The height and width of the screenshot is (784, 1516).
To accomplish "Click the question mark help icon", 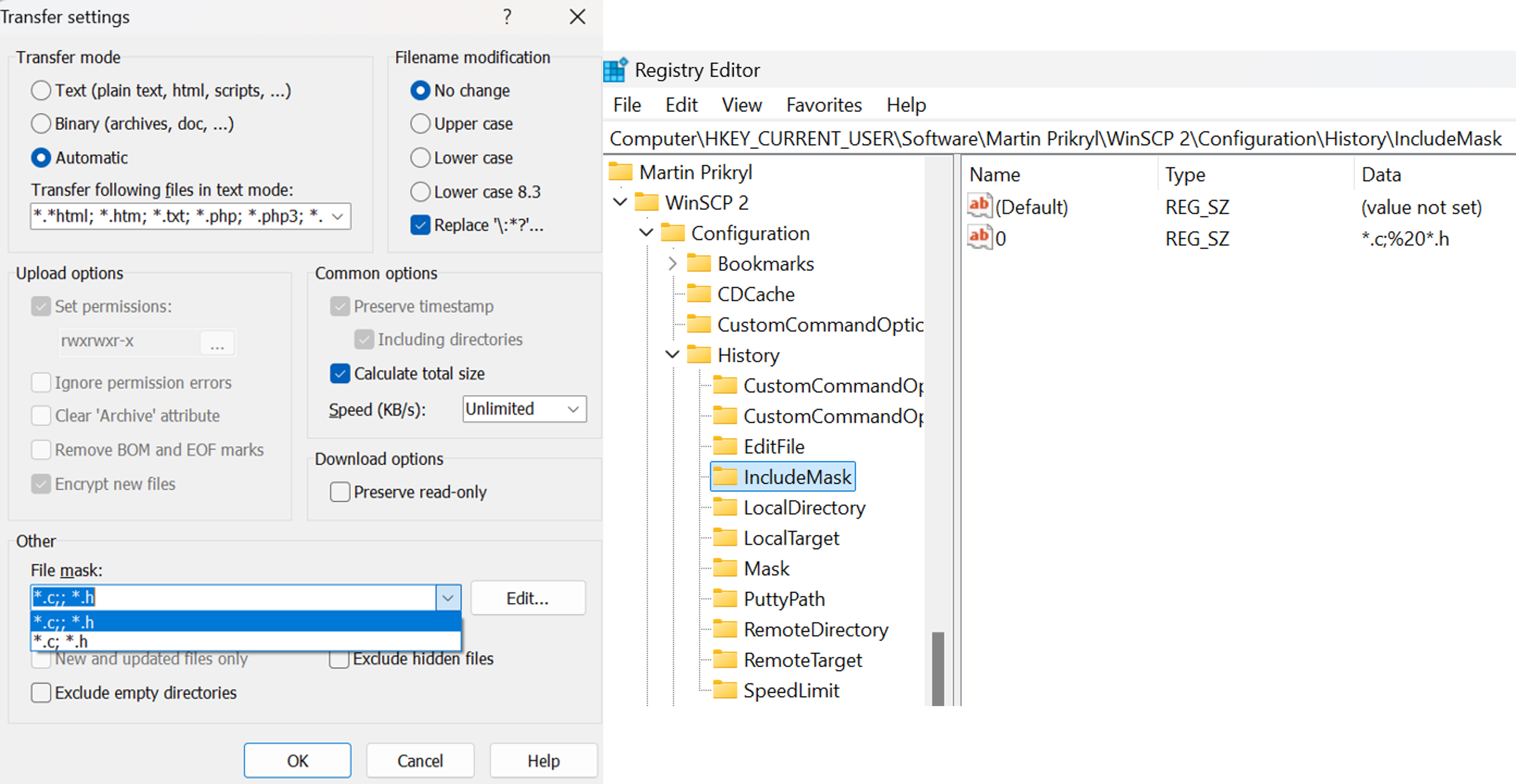I will pos(507,16).
